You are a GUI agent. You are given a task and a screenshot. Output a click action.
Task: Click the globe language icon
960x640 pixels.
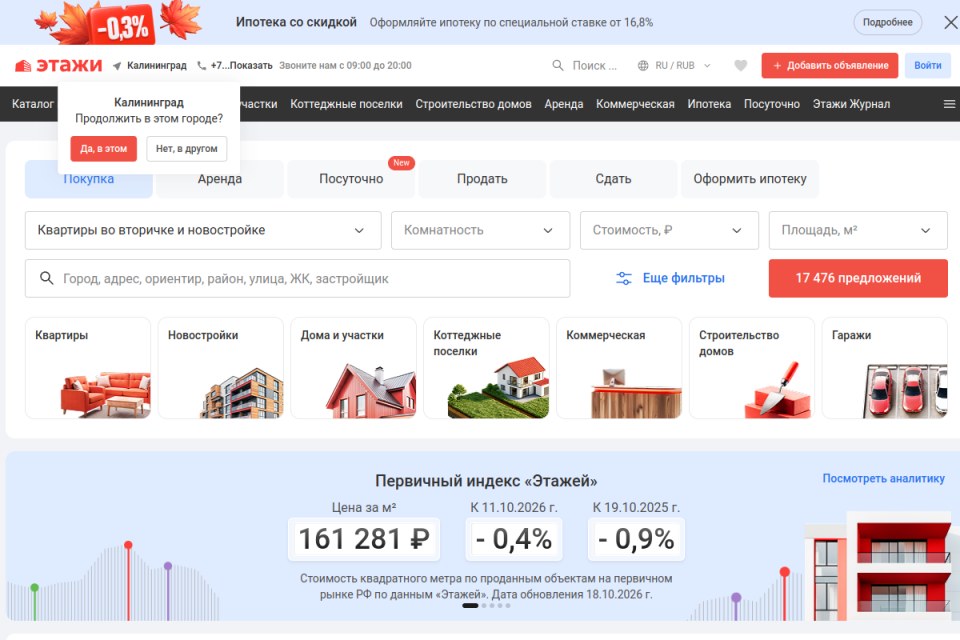click(x=643, y=66)
